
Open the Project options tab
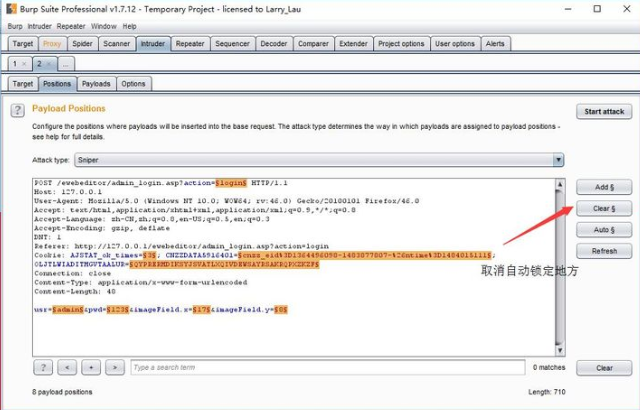pos(401,44)
